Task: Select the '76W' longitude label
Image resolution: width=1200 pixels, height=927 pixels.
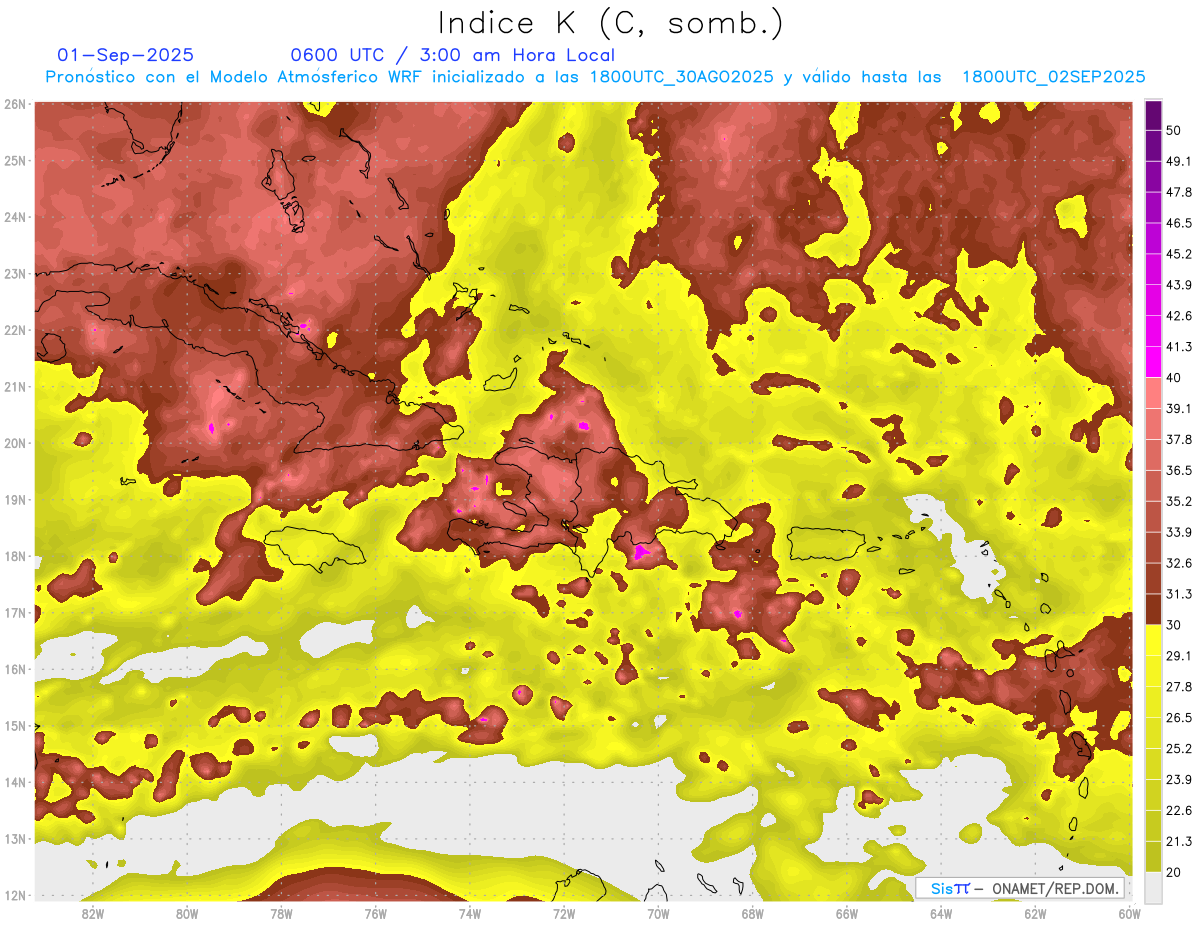Action: click(x=375, y=913)
